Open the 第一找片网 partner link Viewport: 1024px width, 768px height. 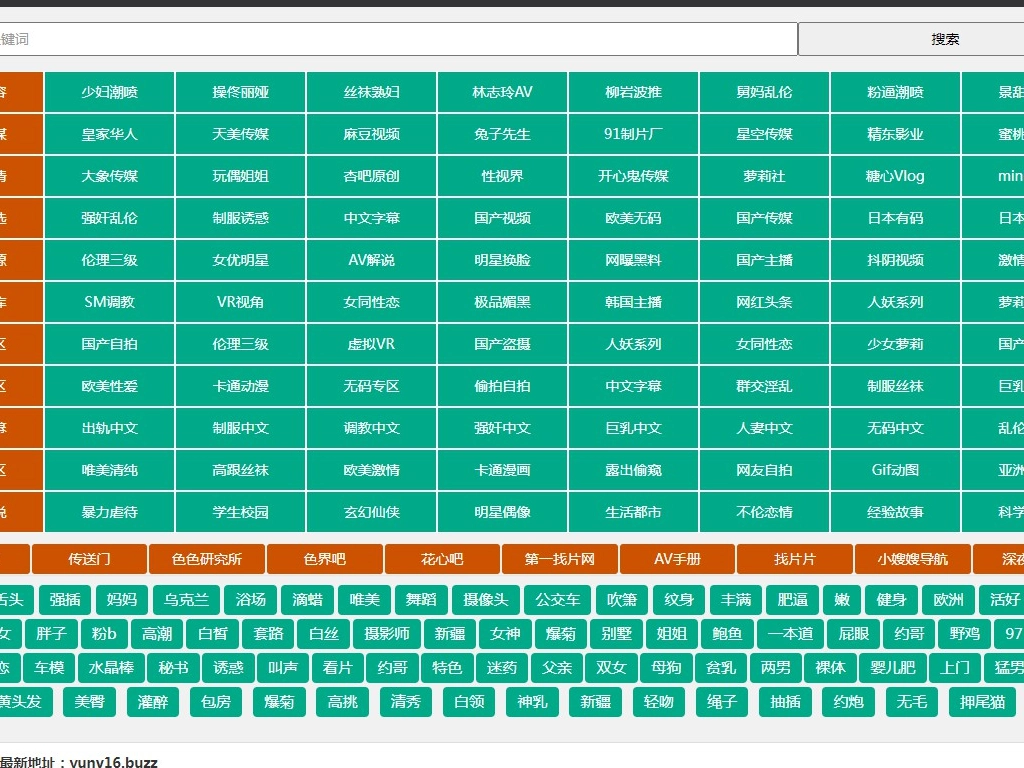click(x=560, y=559)
